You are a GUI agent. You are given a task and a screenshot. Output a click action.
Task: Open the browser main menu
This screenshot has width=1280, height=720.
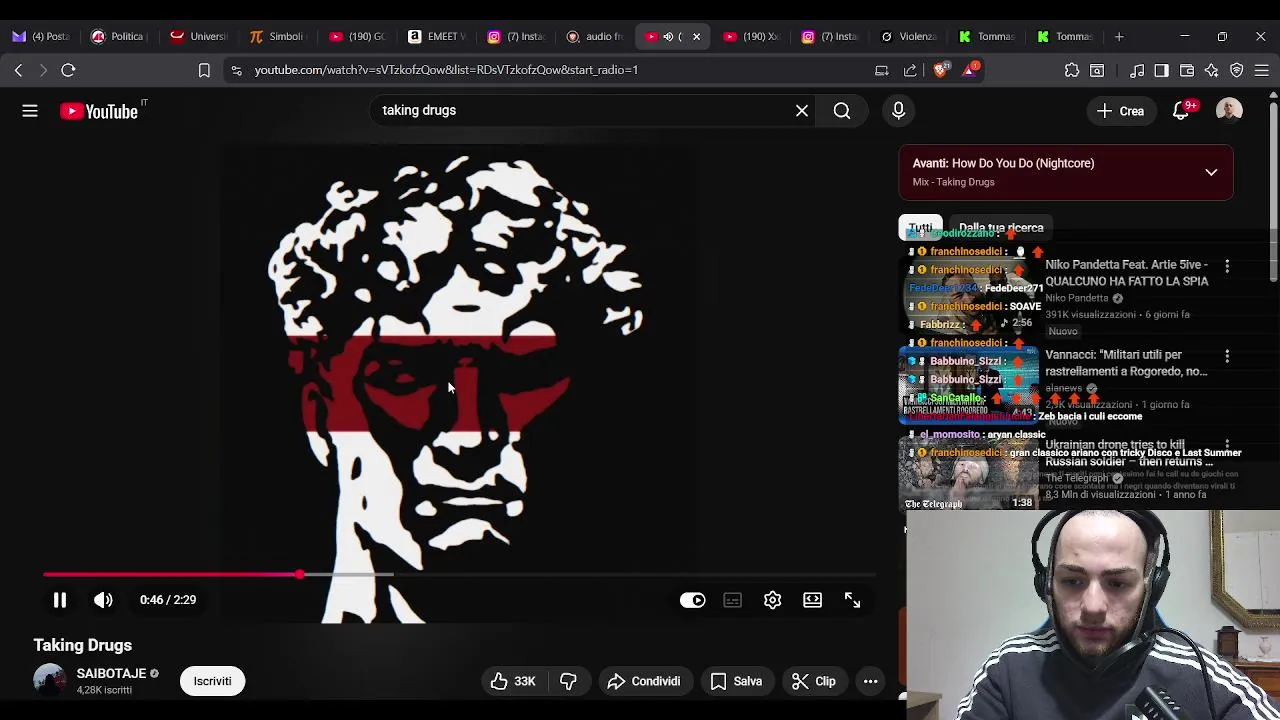tap(1262, 70)
